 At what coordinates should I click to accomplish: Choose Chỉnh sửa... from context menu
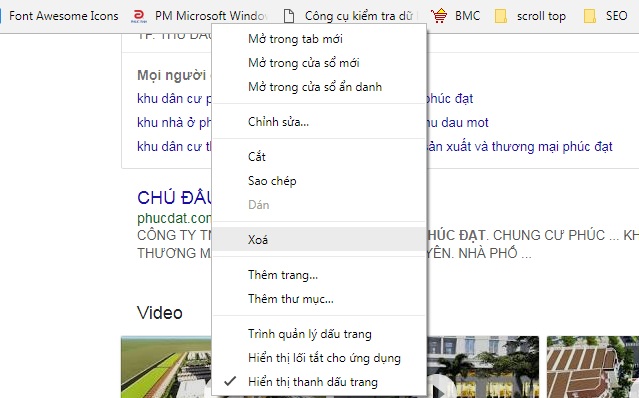click(319, 122)
